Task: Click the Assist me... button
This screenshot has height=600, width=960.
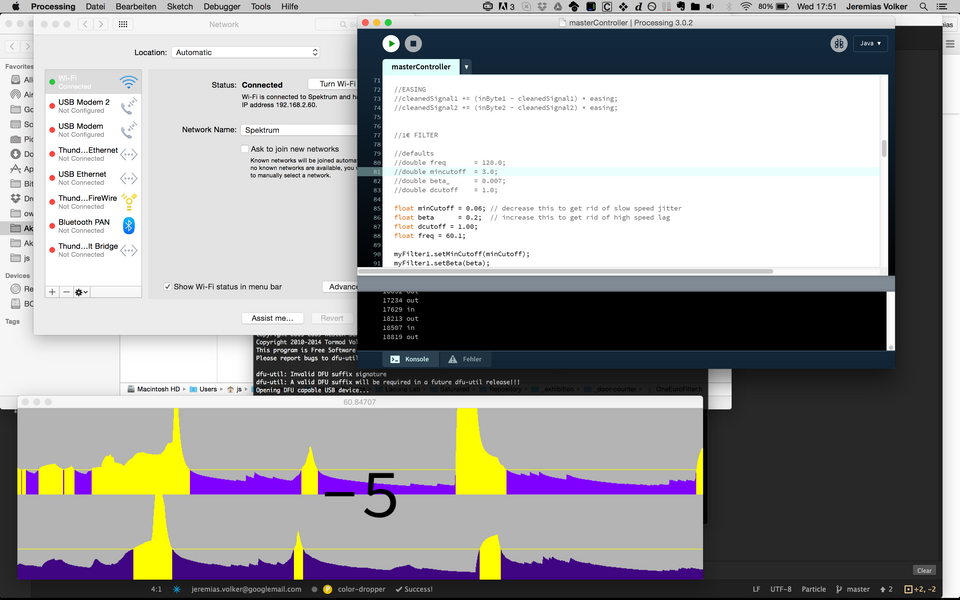Action: point(272,318)
